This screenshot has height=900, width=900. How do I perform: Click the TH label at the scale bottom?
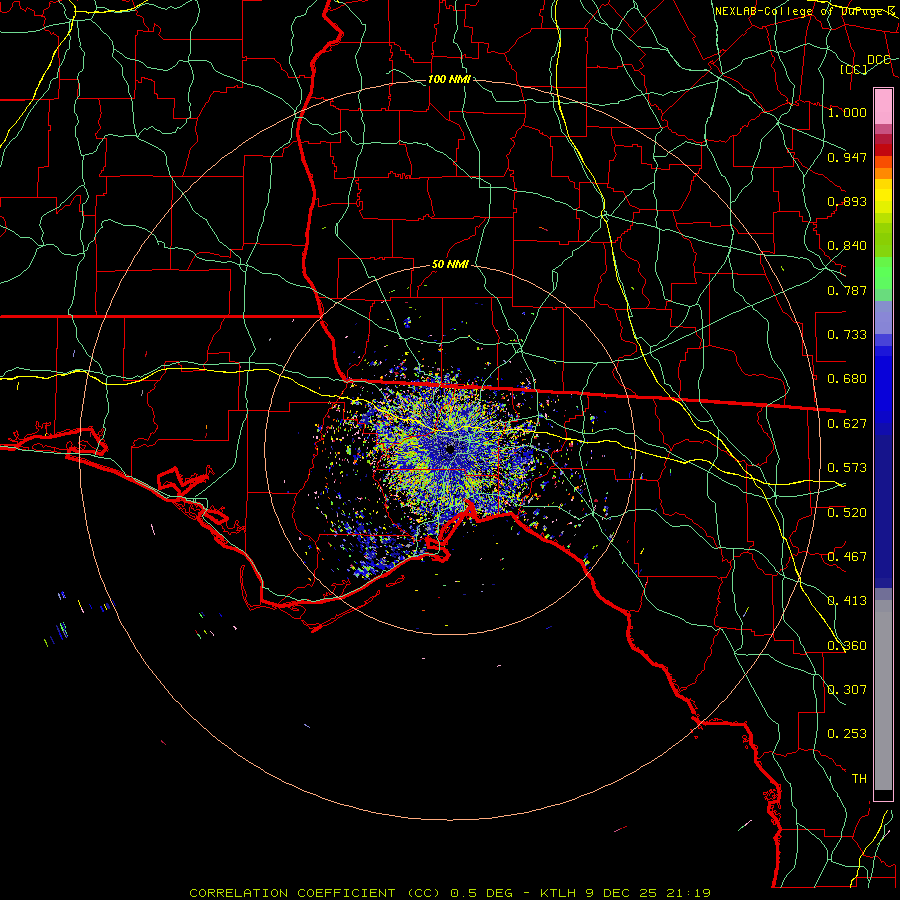(x=859, y=779)
